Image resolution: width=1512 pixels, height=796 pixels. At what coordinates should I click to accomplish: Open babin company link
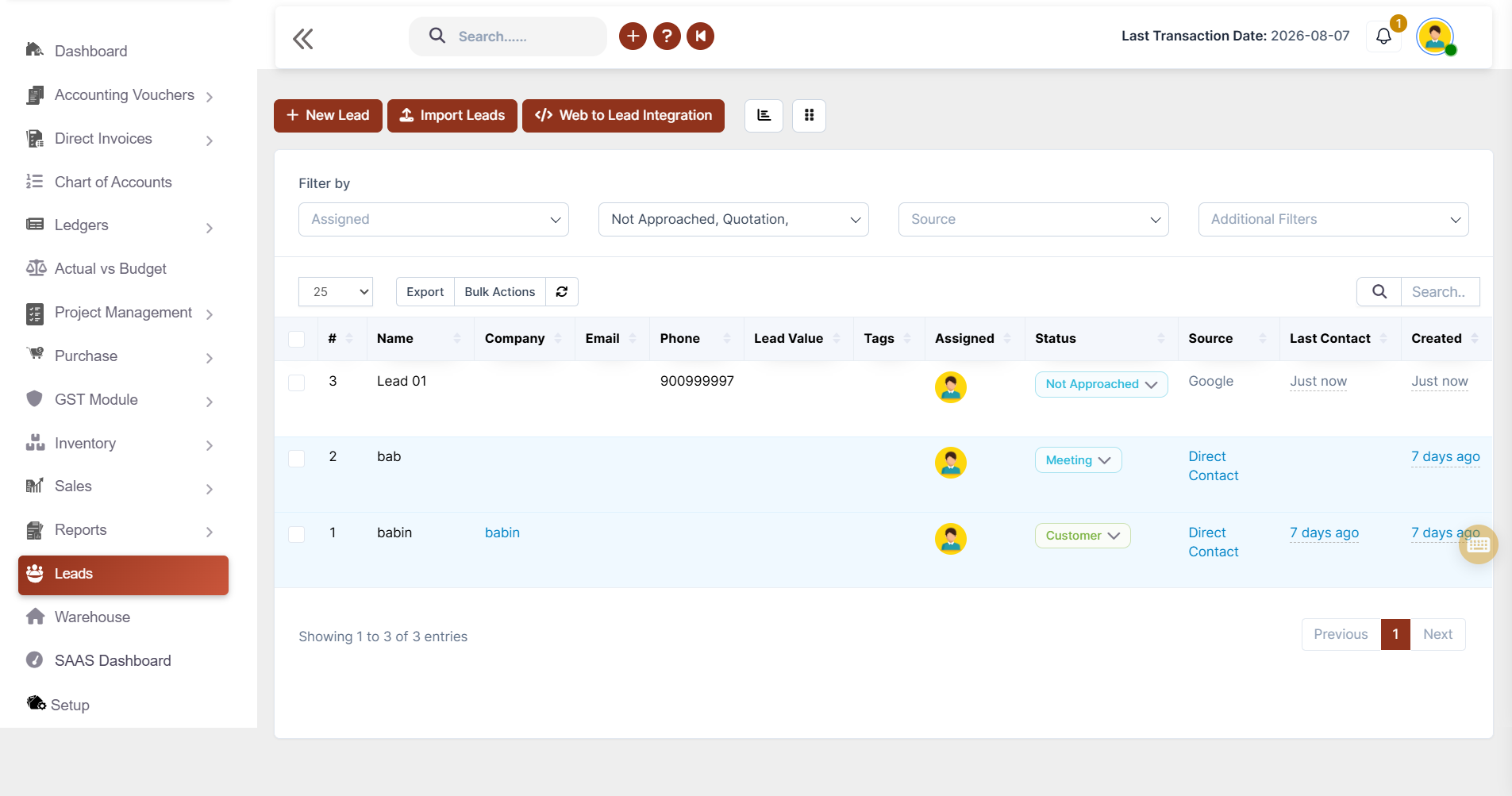coord(502,533)
